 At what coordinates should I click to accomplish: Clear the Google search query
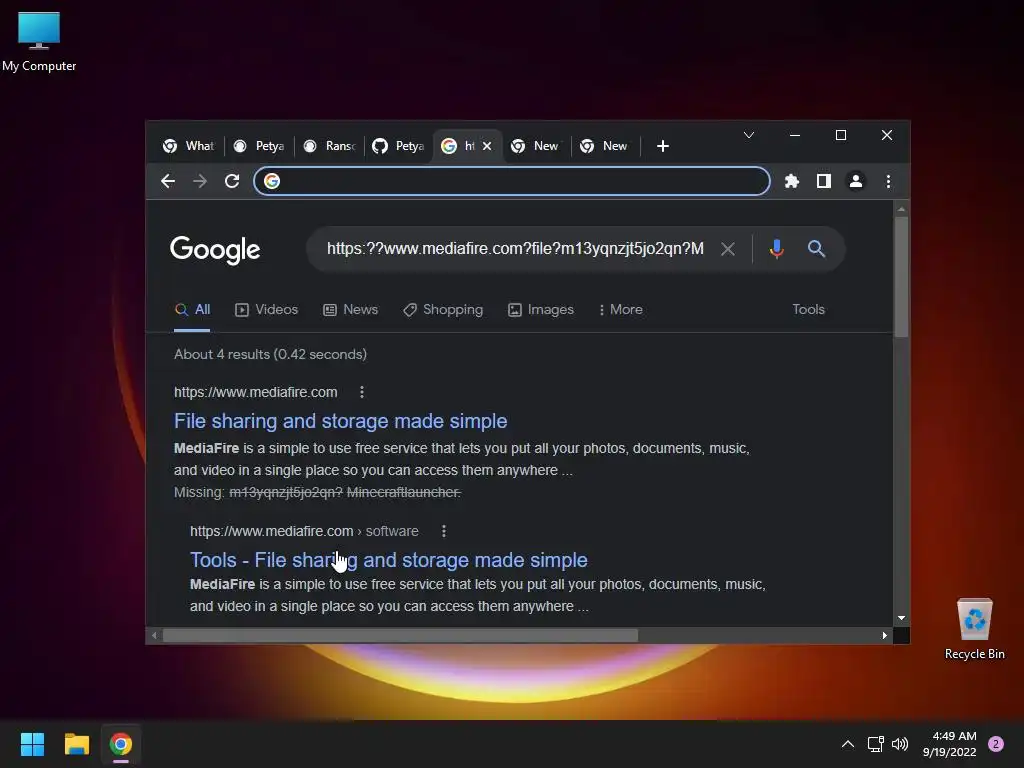(x=728, y=249)
